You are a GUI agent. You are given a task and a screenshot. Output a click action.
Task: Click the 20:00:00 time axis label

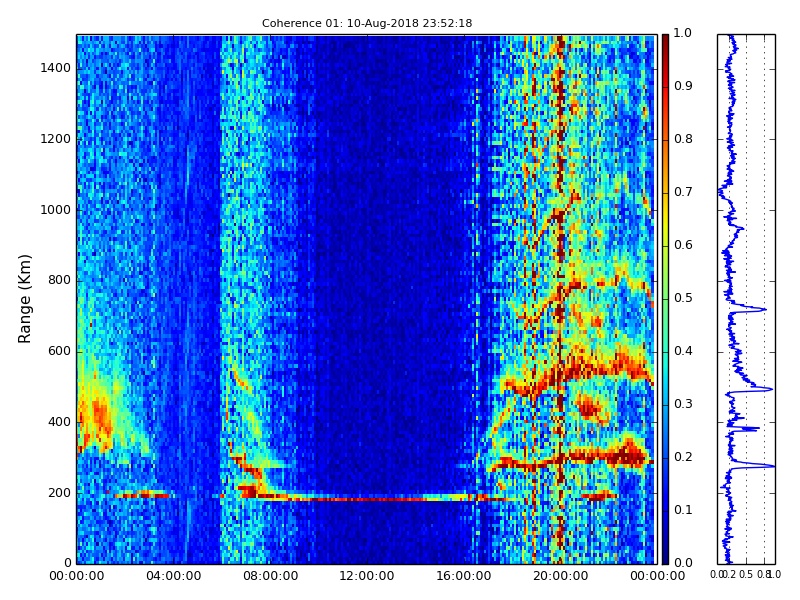[561, 576]
